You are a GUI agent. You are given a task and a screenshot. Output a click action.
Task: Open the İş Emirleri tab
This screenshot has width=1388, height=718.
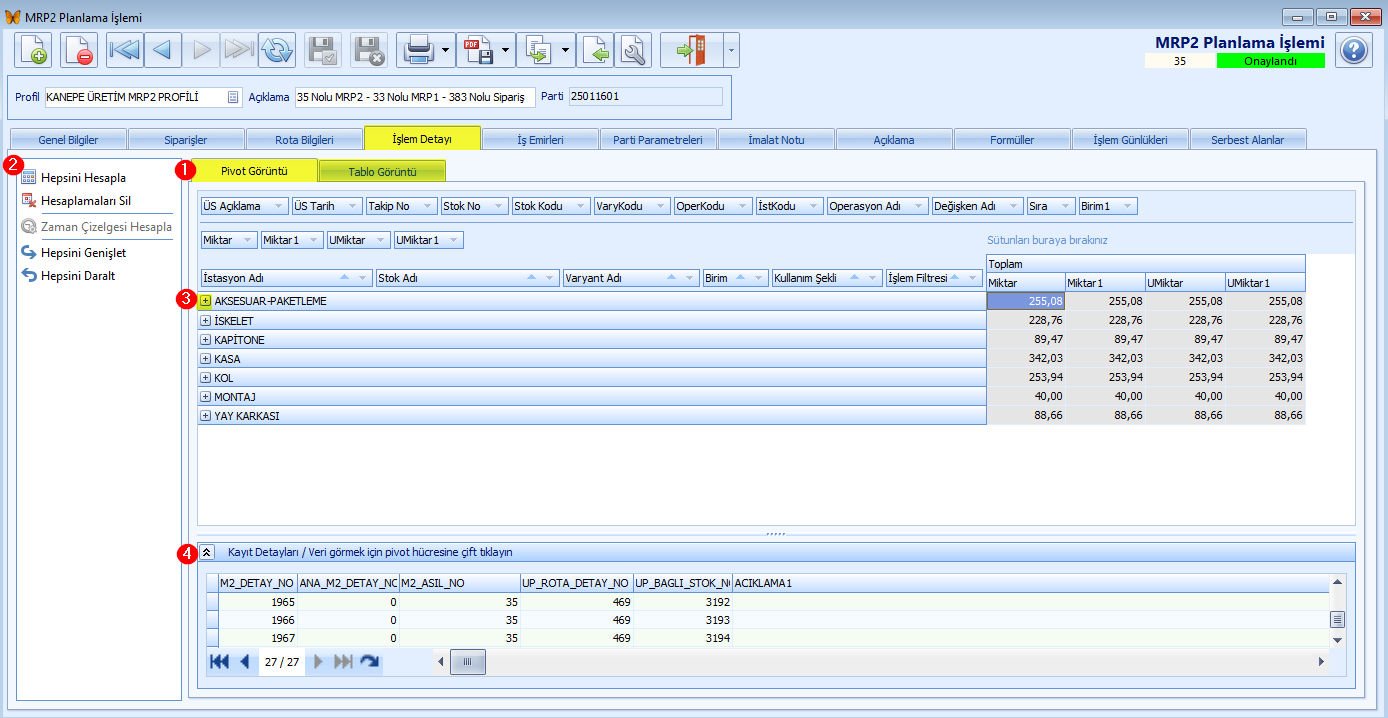tap(540, 140)
